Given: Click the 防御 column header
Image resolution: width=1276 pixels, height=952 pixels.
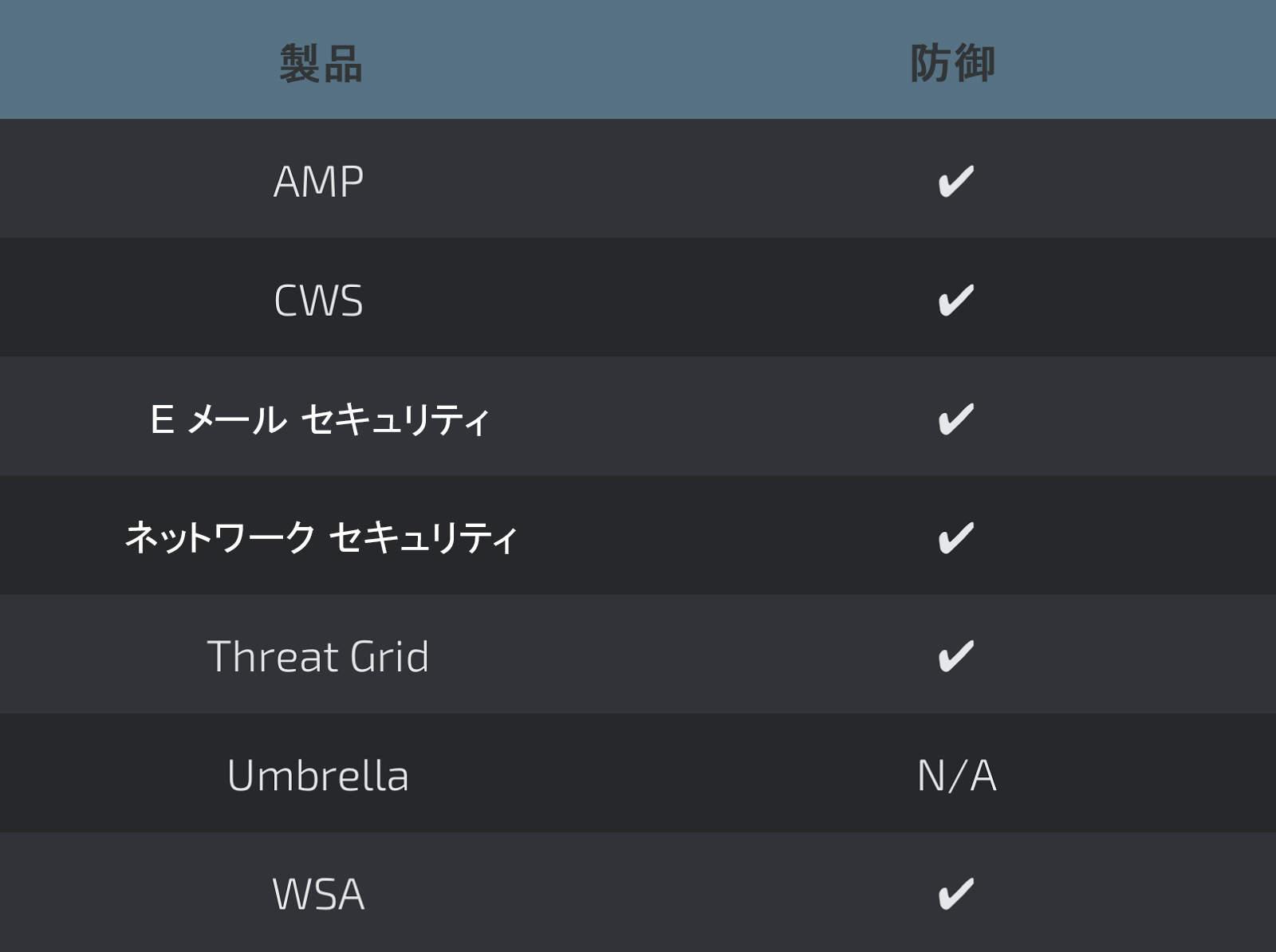Looking at the screenshot, I should point(952,63).
